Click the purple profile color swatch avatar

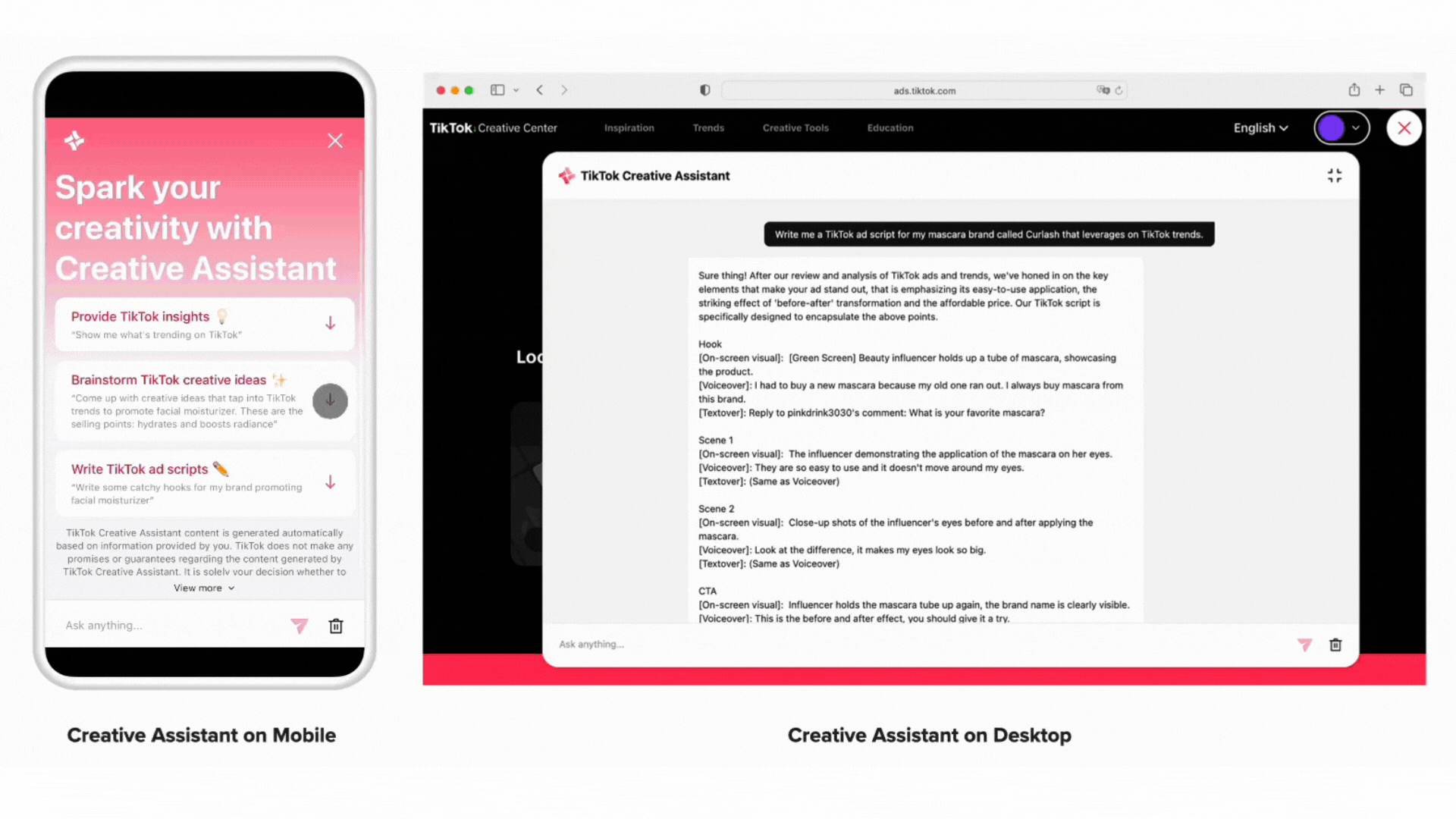coord(1332,128)
